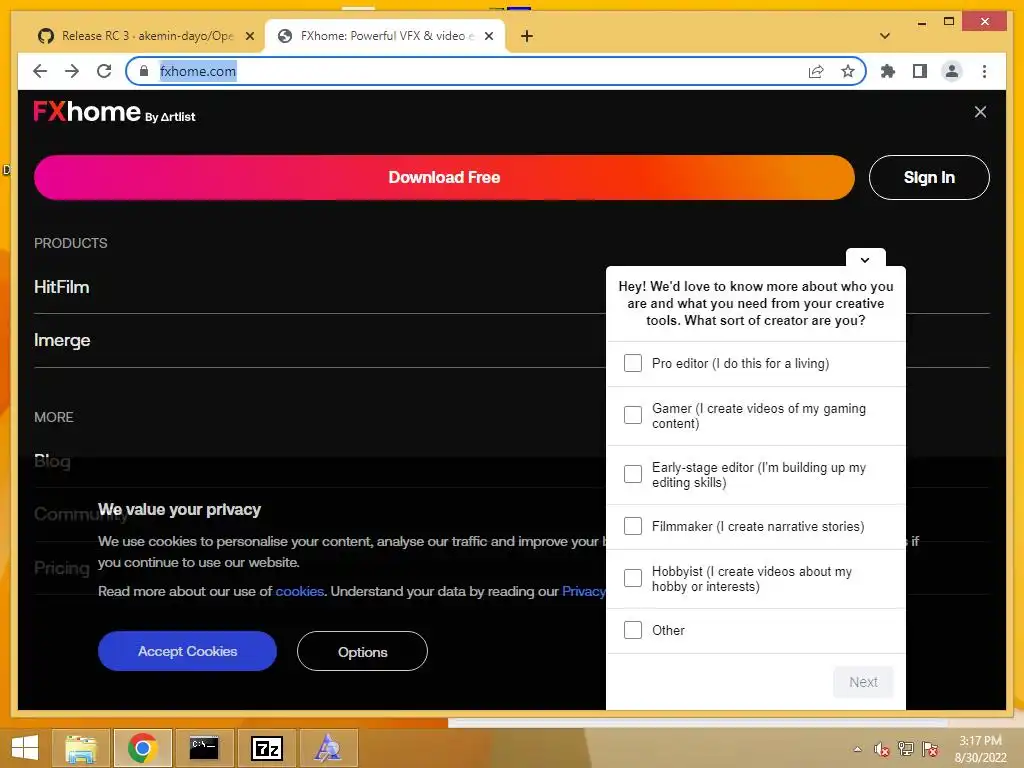This screenshot has width=1024, height=768.
Task: Go forward to the next page
Action: point(72,71)
